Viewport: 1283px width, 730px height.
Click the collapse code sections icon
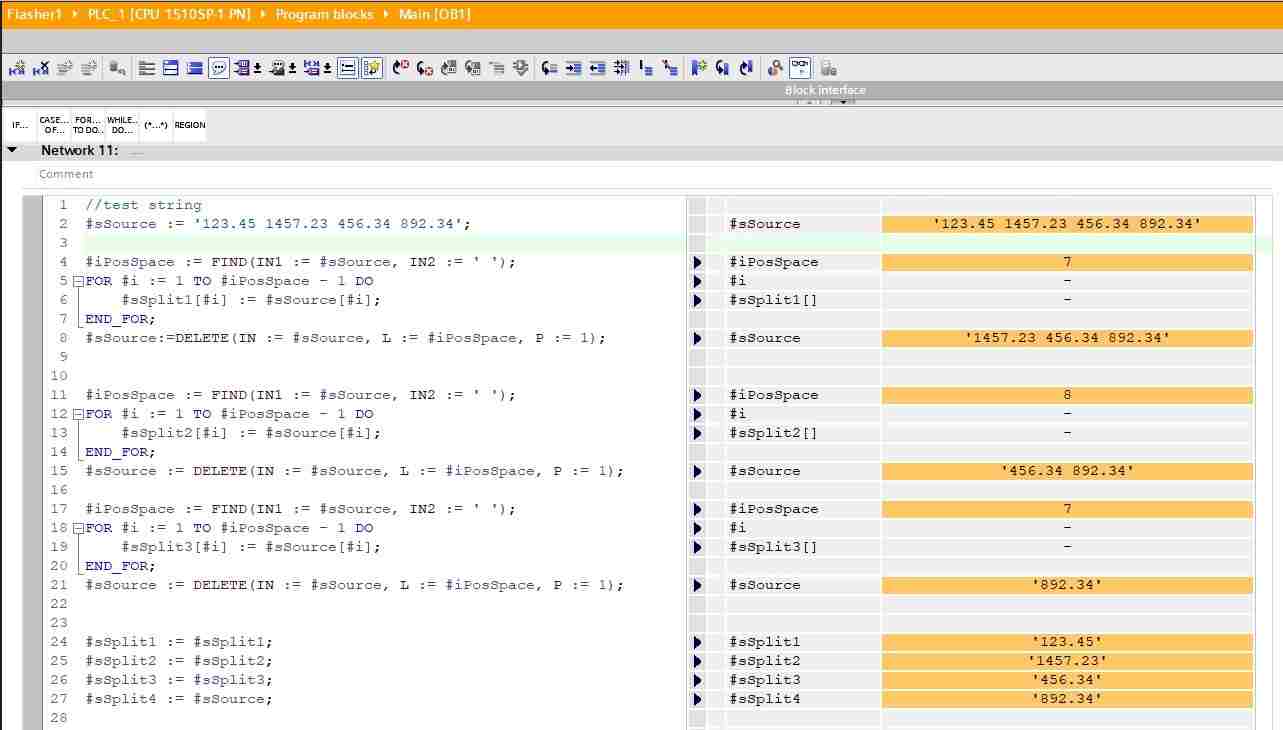670,68
